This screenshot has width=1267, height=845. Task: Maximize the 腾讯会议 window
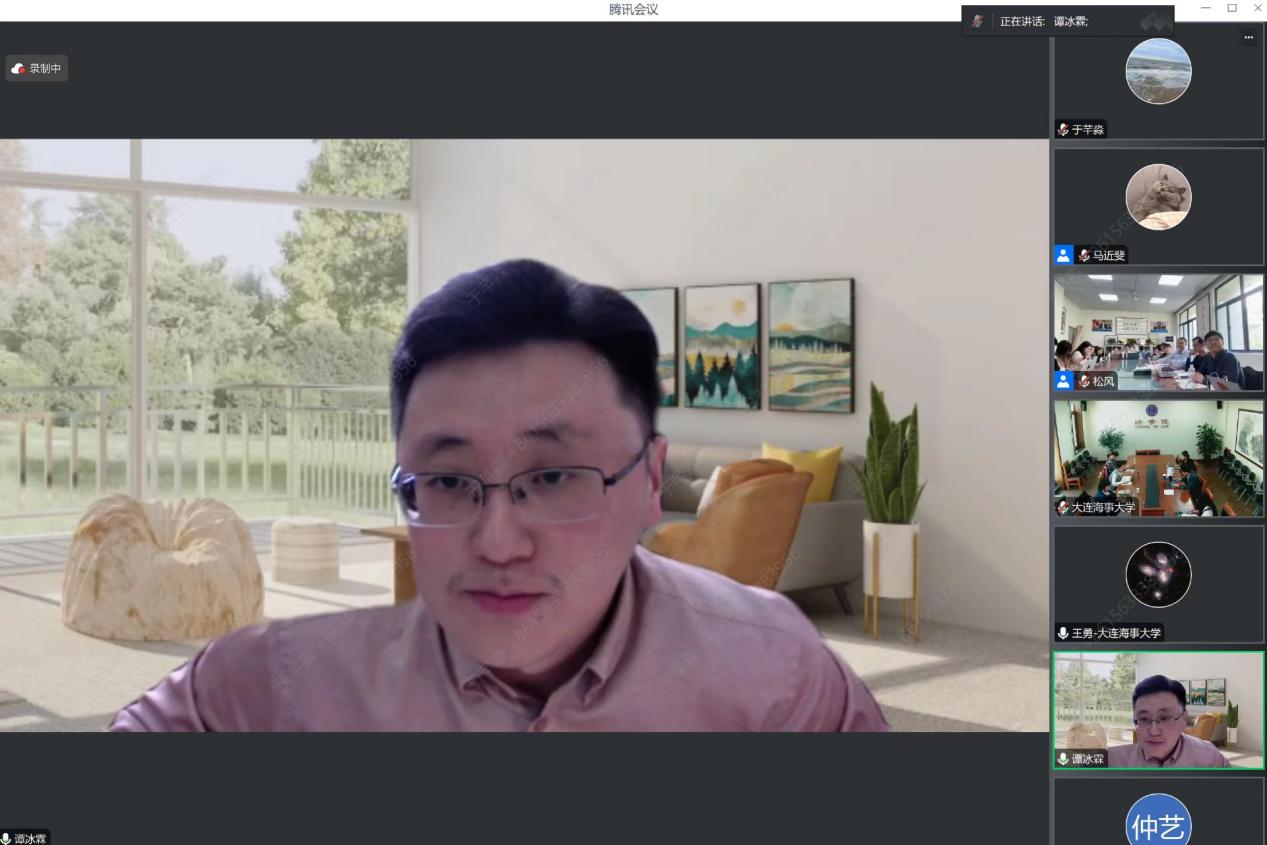(x=1232, y=8)
